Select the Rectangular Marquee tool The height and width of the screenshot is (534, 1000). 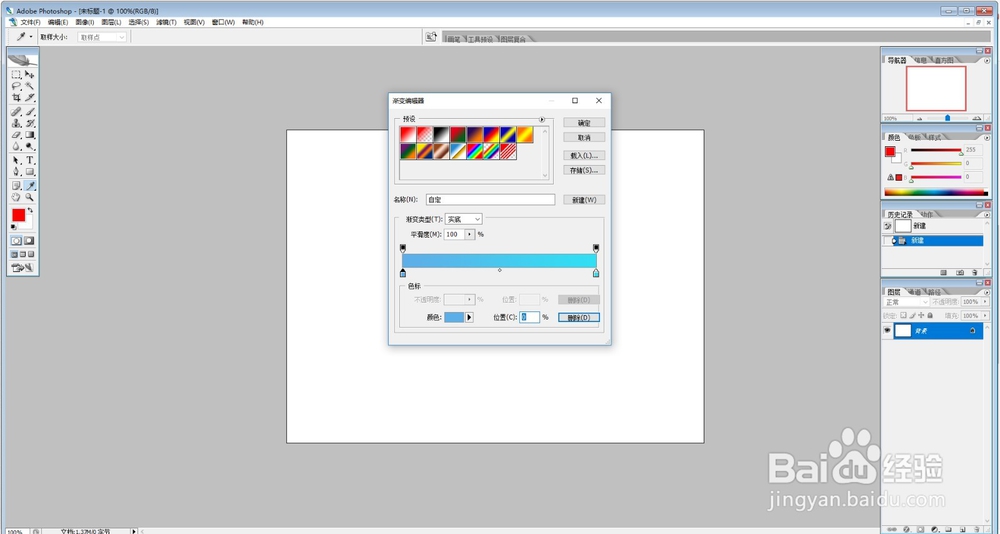[x=17, y=75]
